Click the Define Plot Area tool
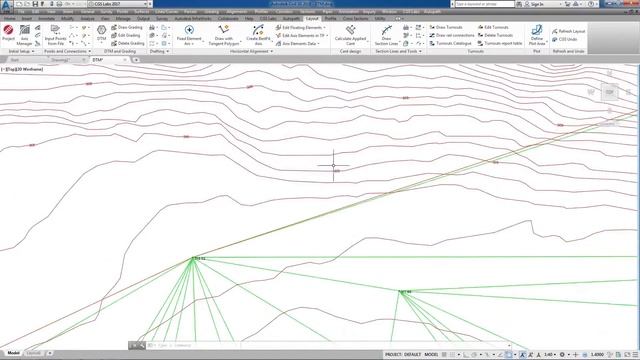This screenshot has width=640, height=360. point(537,35)
